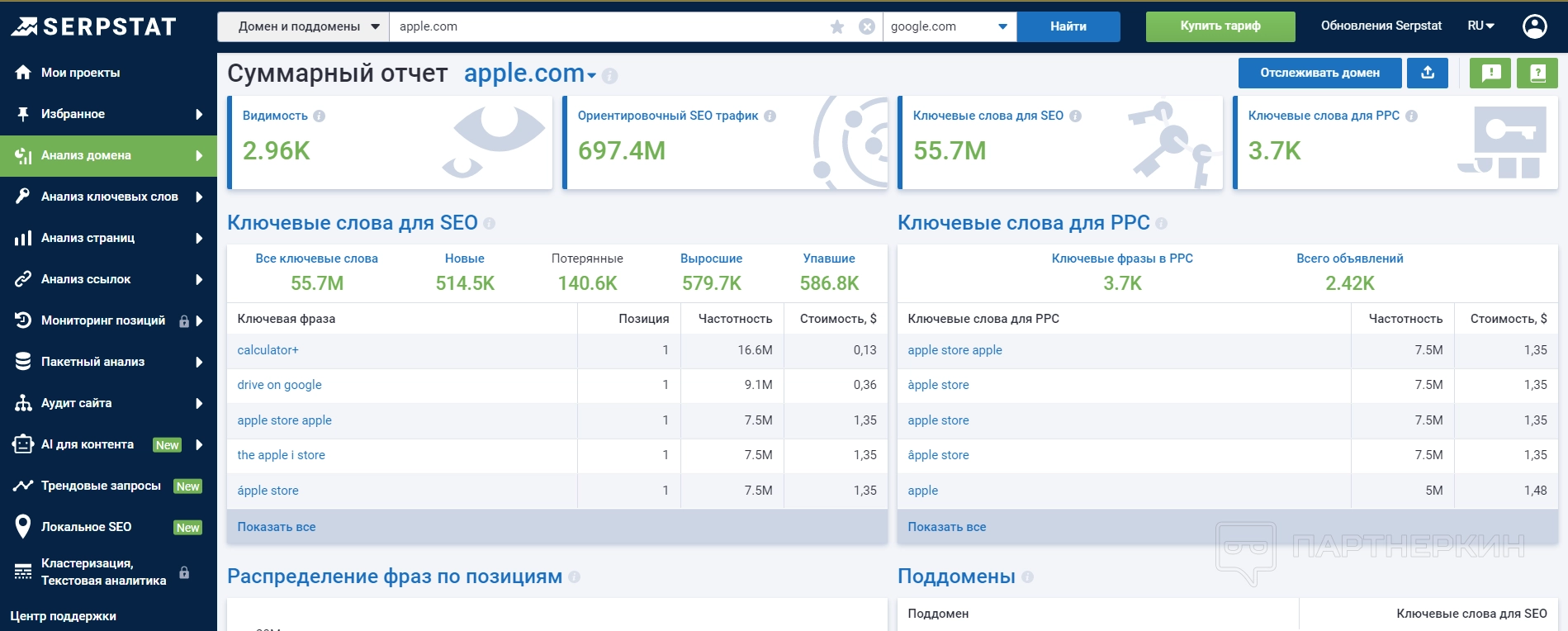Click the key icon for Анализ ключевых слов
Screen dimensions: 1568x631
(x=23, y=197)
